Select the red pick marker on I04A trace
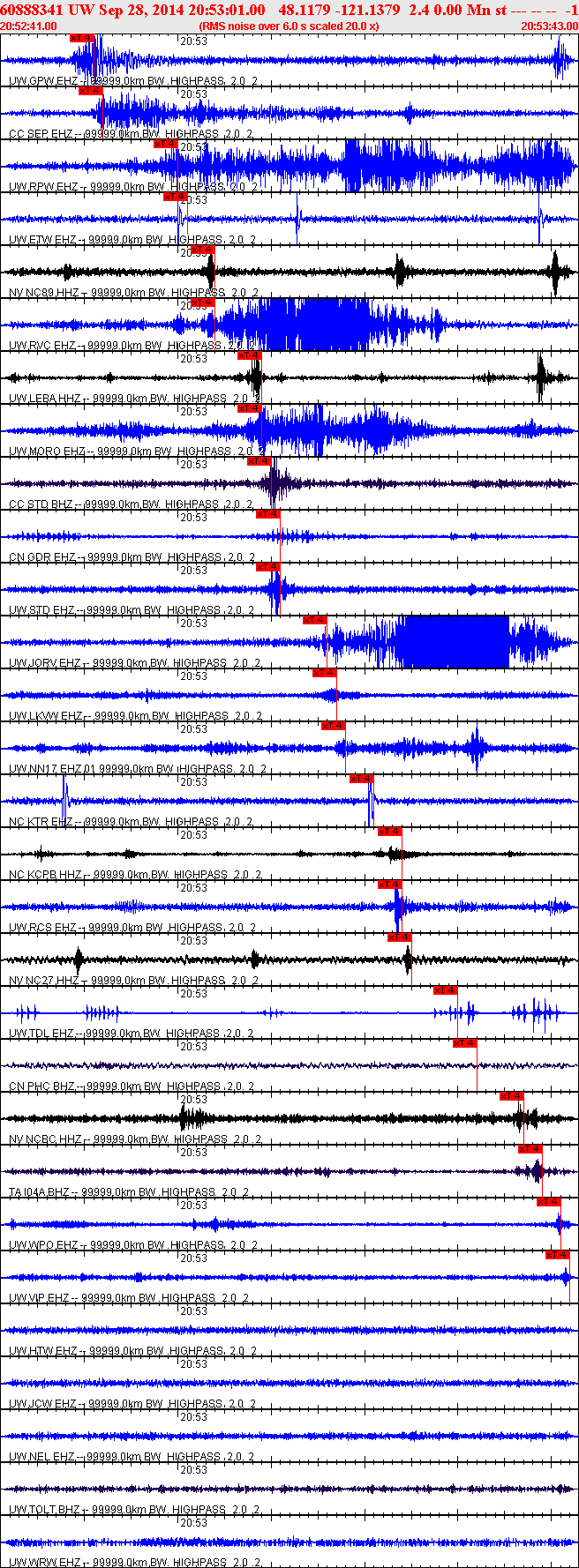This screenshot has height=1568, width=579. coord(530,1149)
